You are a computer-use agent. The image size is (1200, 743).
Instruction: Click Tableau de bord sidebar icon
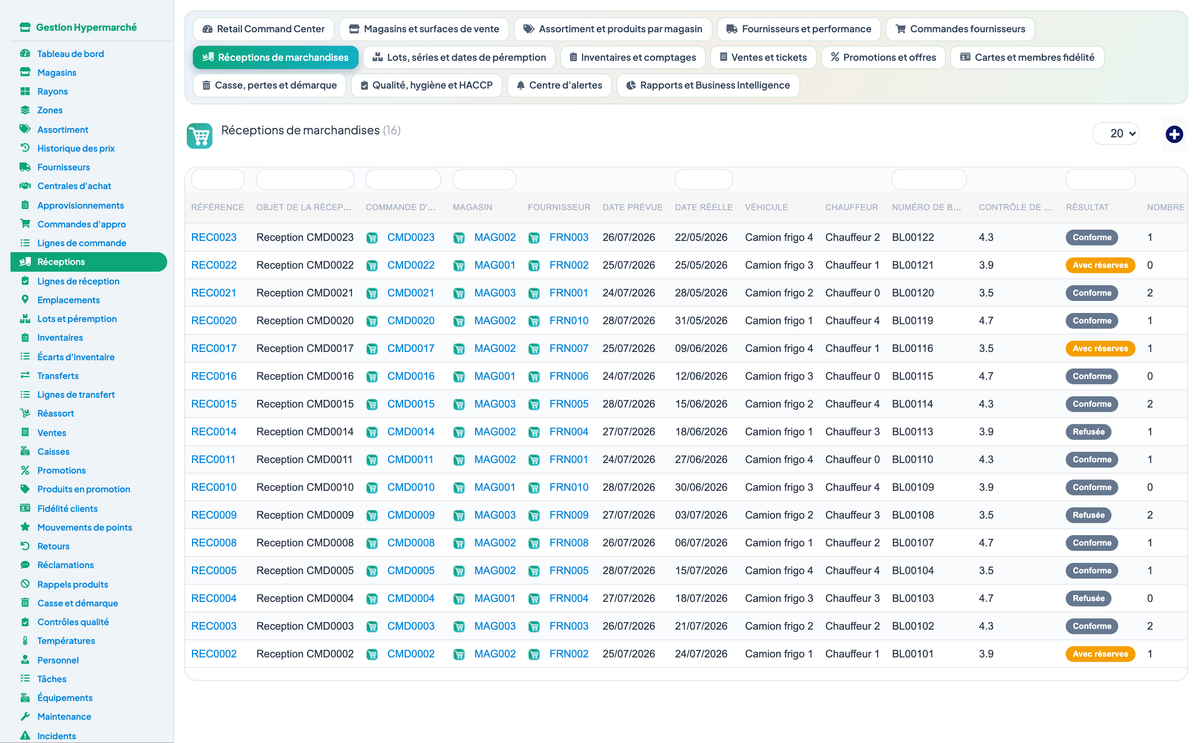pyautogui.click(x=25, y=53)
